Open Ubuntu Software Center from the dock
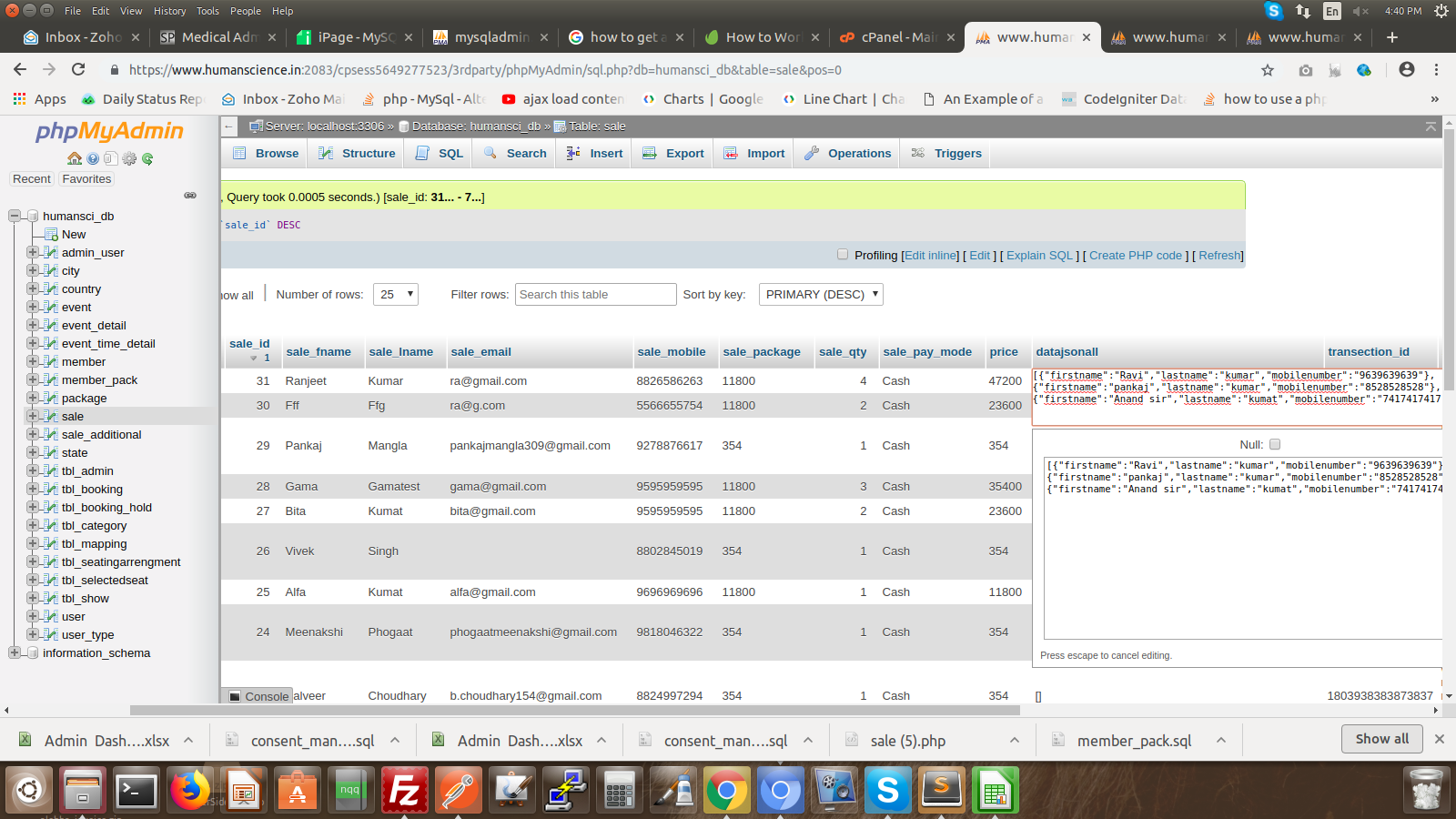 [x=298, y=790]
